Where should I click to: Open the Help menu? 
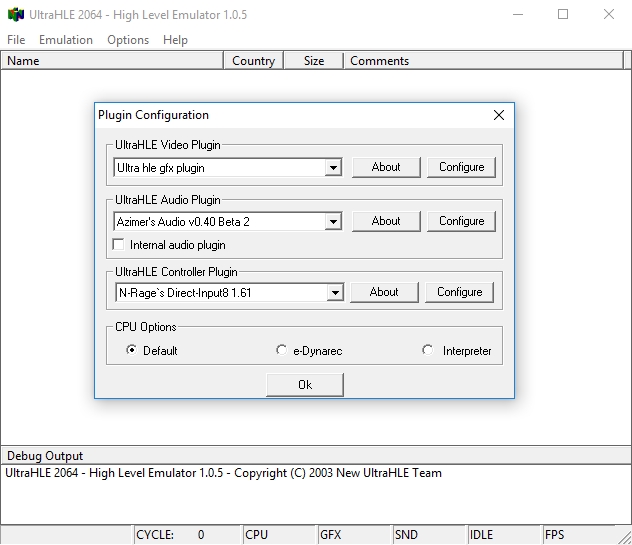coord(175,40)
